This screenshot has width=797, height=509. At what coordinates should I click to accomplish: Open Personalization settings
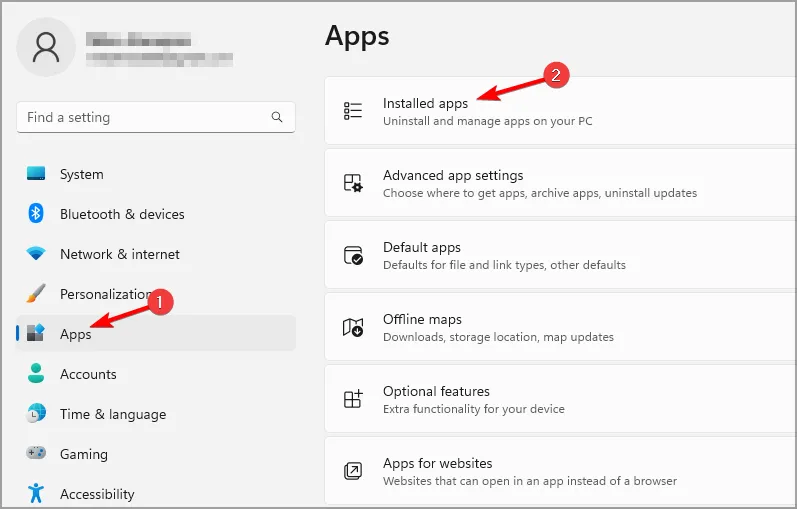click(x=156, y=293)
